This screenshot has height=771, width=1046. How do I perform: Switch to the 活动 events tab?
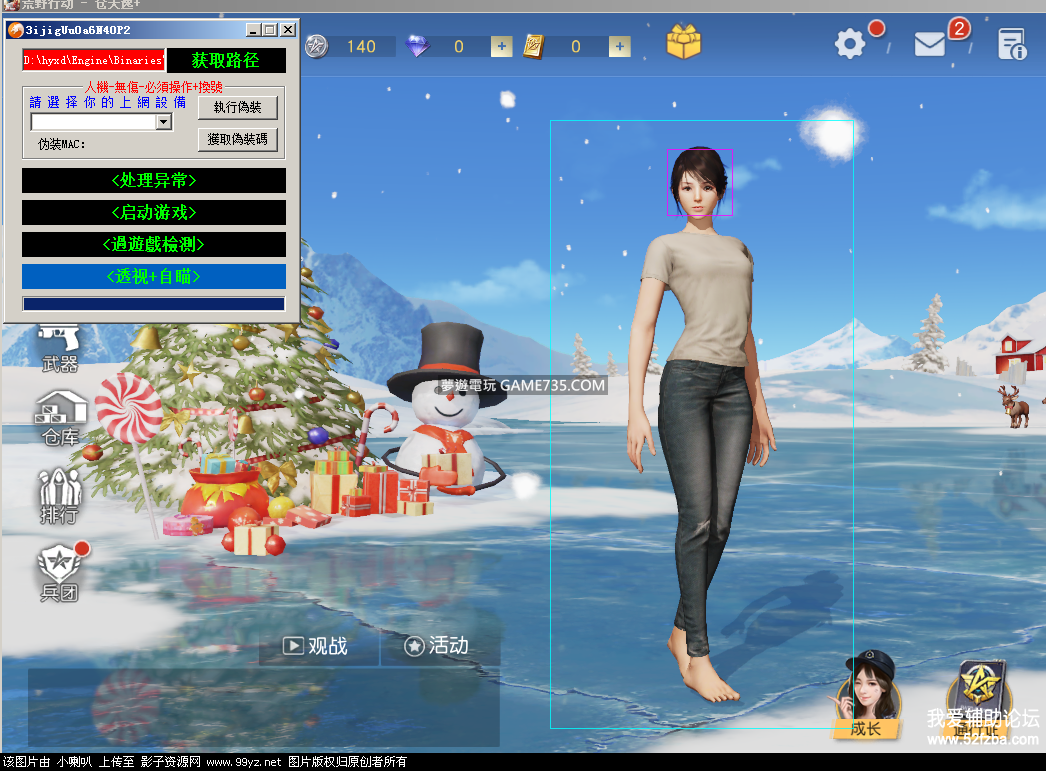click(x=437, y=646)
